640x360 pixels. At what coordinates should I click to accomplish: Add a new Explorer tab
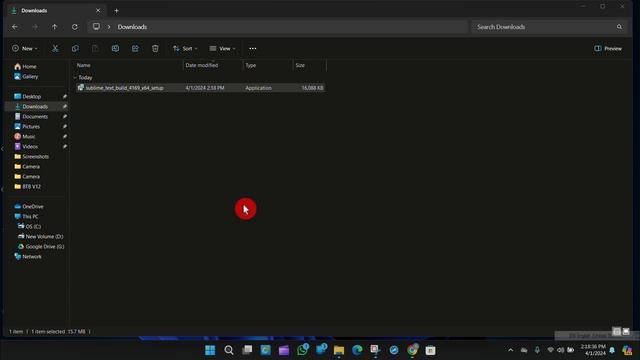click(116, 11)
